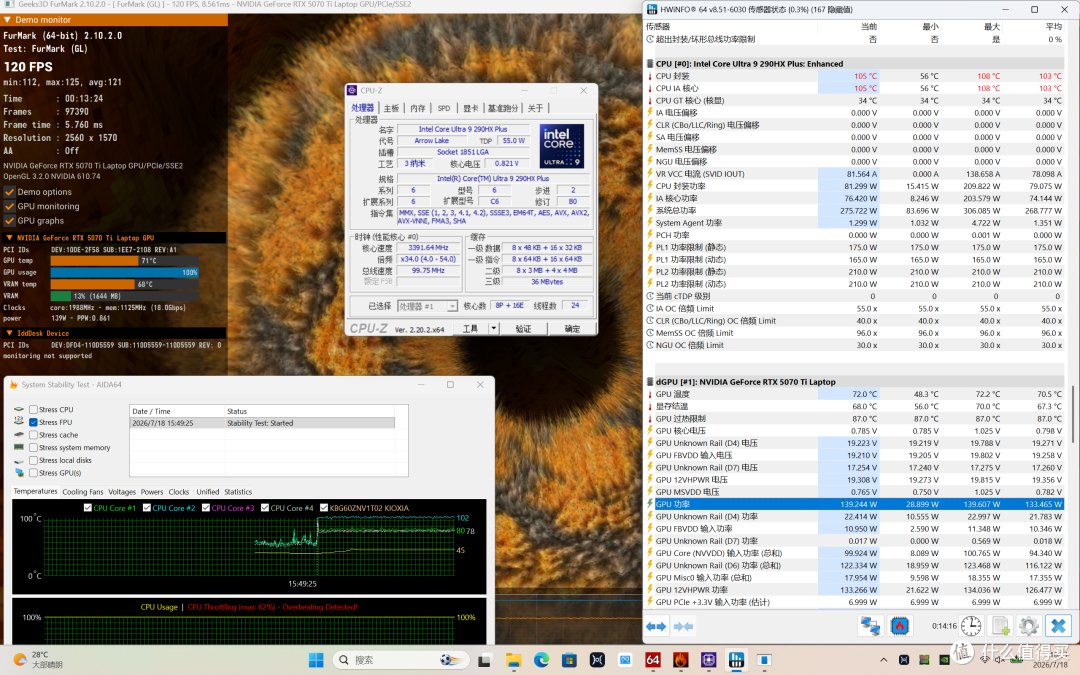Viewport: 1080px width, 675px height.
Task: Click the Intel Core Ultra 9 logo in CPU-Z
Action: coord(561,146)
